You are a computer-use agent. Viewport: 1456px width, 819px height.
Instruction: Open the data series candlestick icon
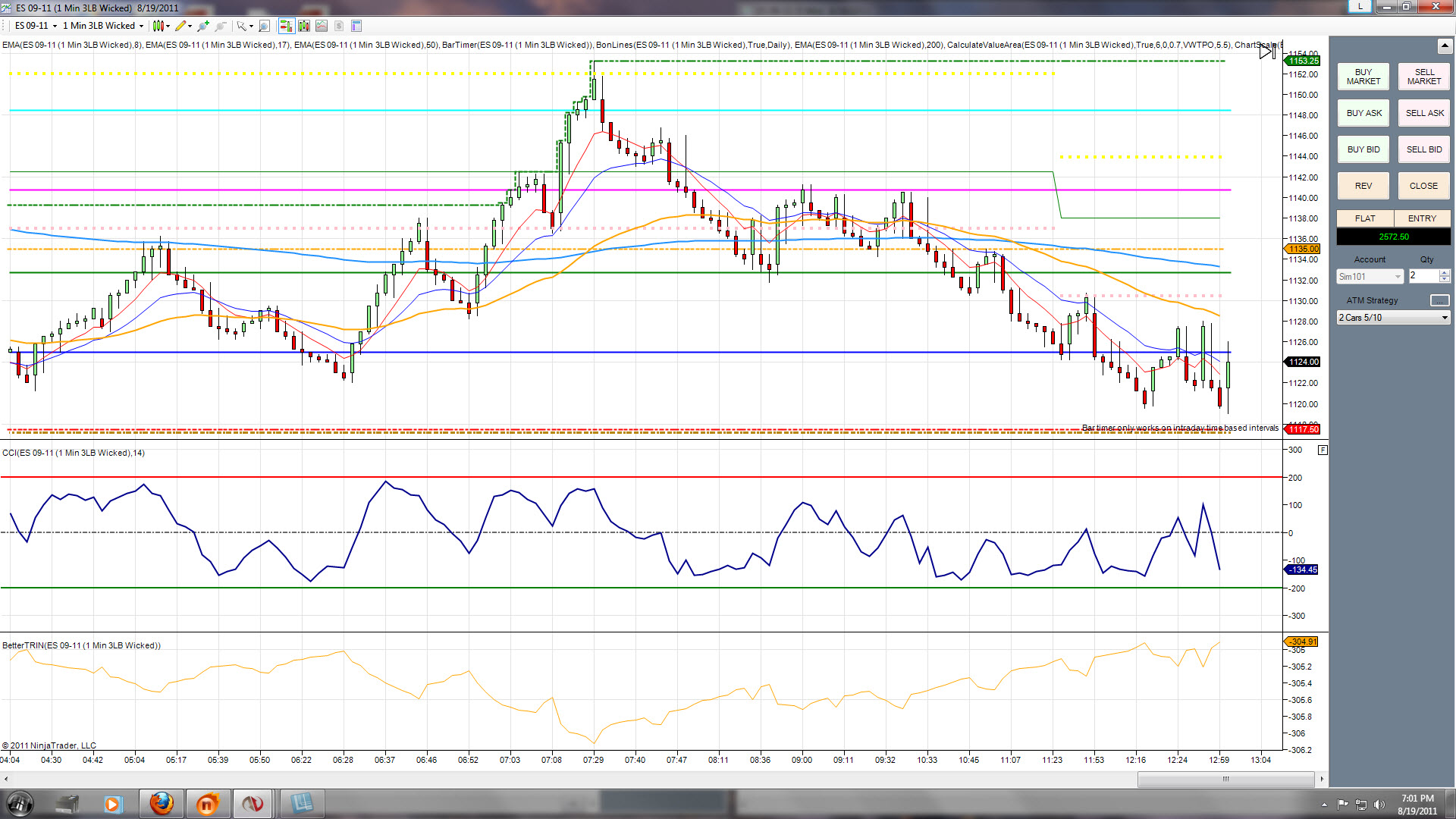click(304, 26)
